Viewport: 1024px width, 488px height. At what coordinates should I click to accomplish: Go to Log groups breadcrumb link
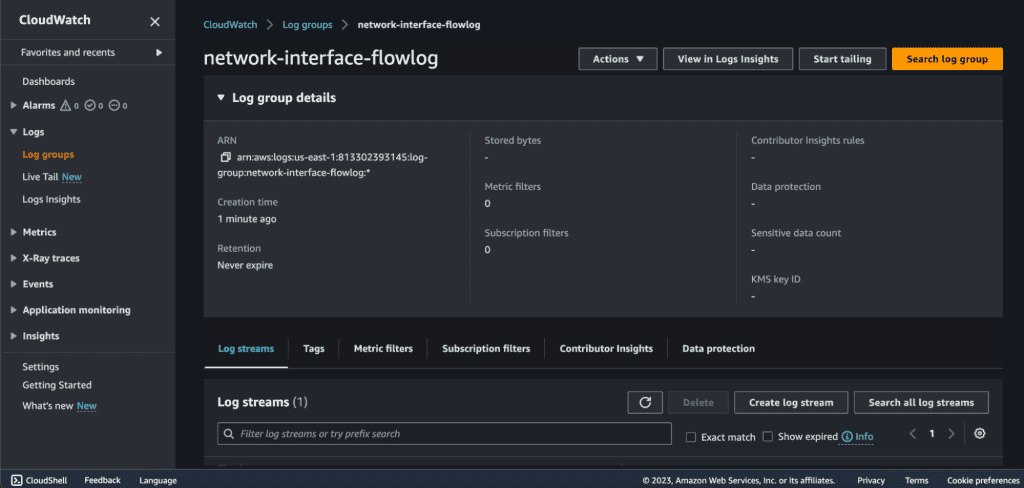(307, 24)
